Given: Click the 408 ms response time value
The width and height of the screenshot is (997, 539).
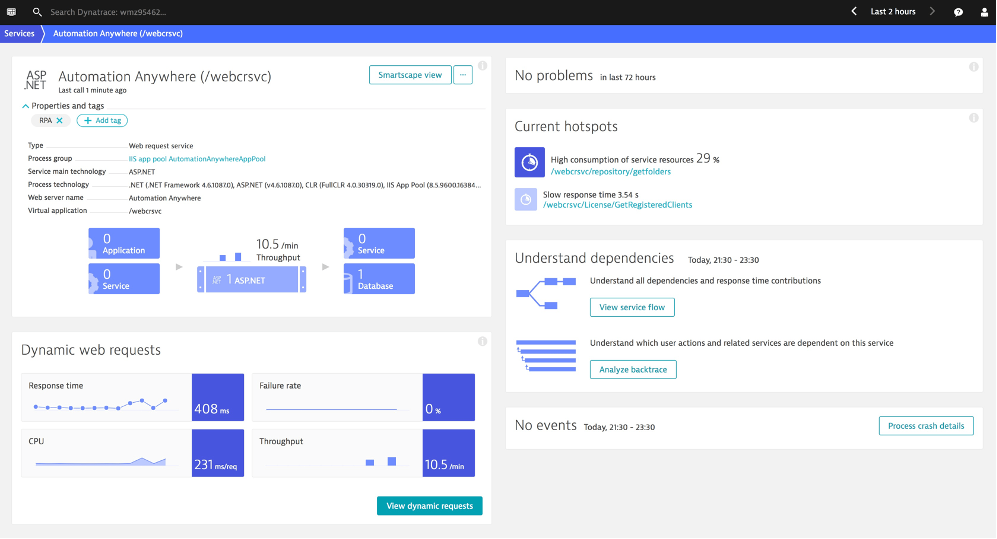Looking at the screenshot, I should point(218,398).
